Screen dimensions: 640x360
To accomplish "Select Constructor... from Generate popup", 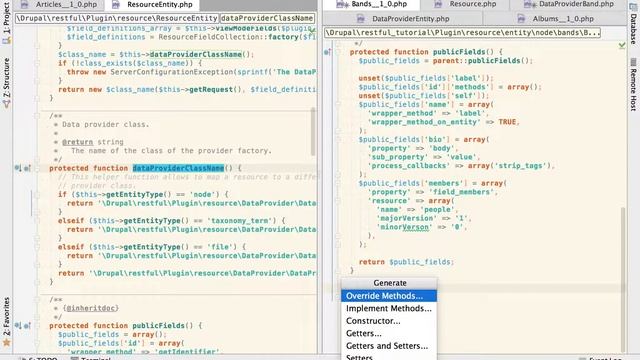I will pyautogui.click(x=389, y=321).
